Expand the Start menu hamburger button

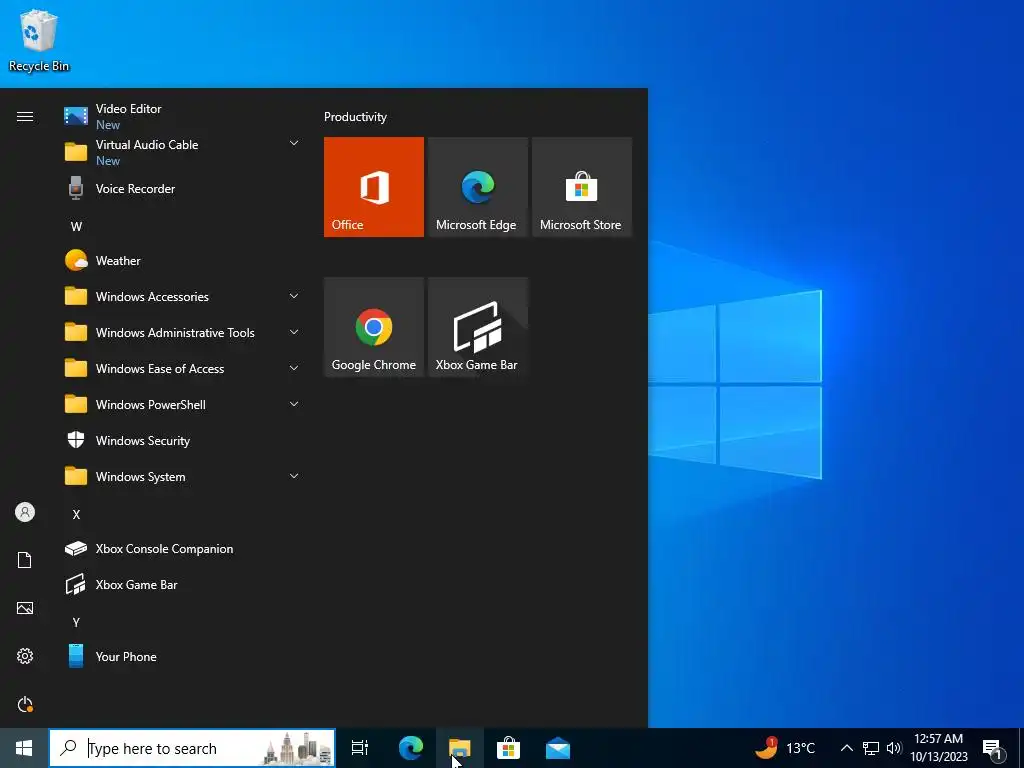tap(25, 116)
